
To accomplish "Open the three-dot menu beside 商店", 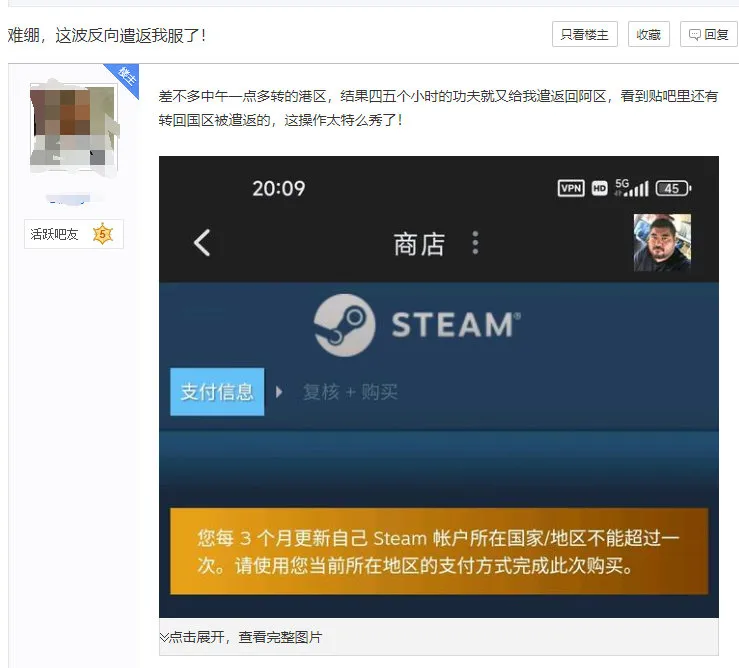I will [x=475, y=243].
